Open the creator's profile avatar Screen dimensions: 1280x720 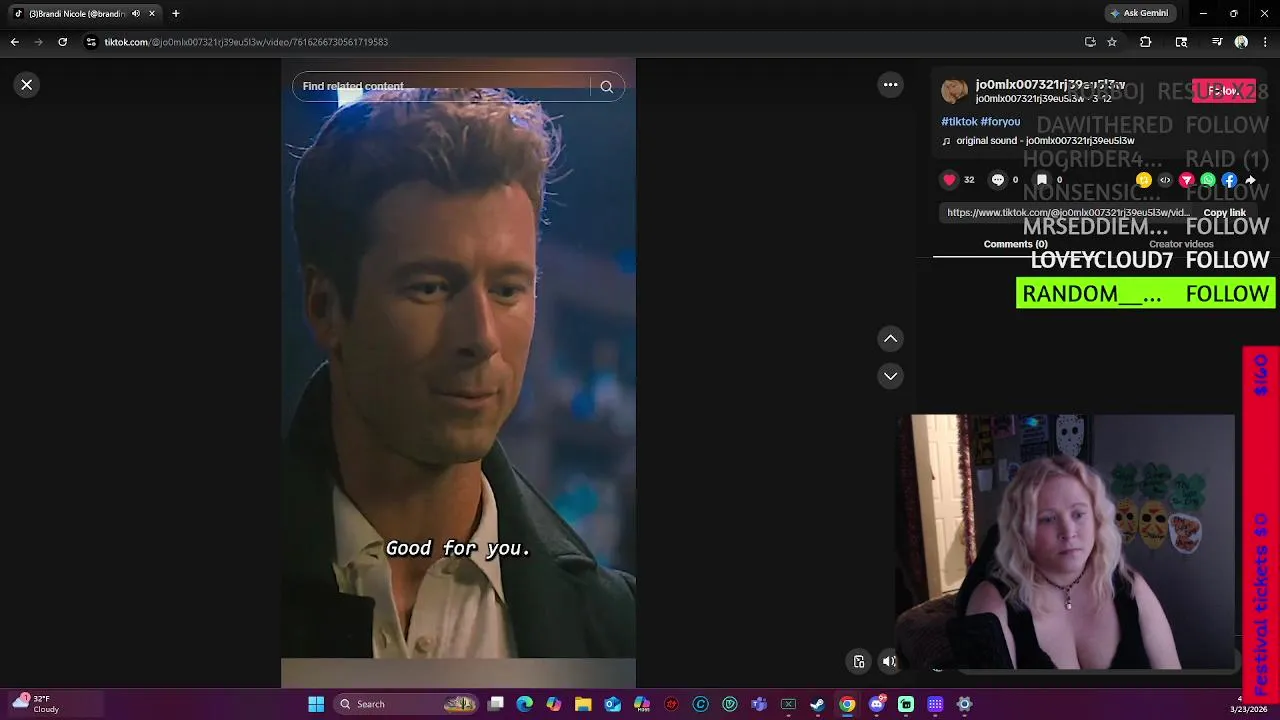coord(955,91)
